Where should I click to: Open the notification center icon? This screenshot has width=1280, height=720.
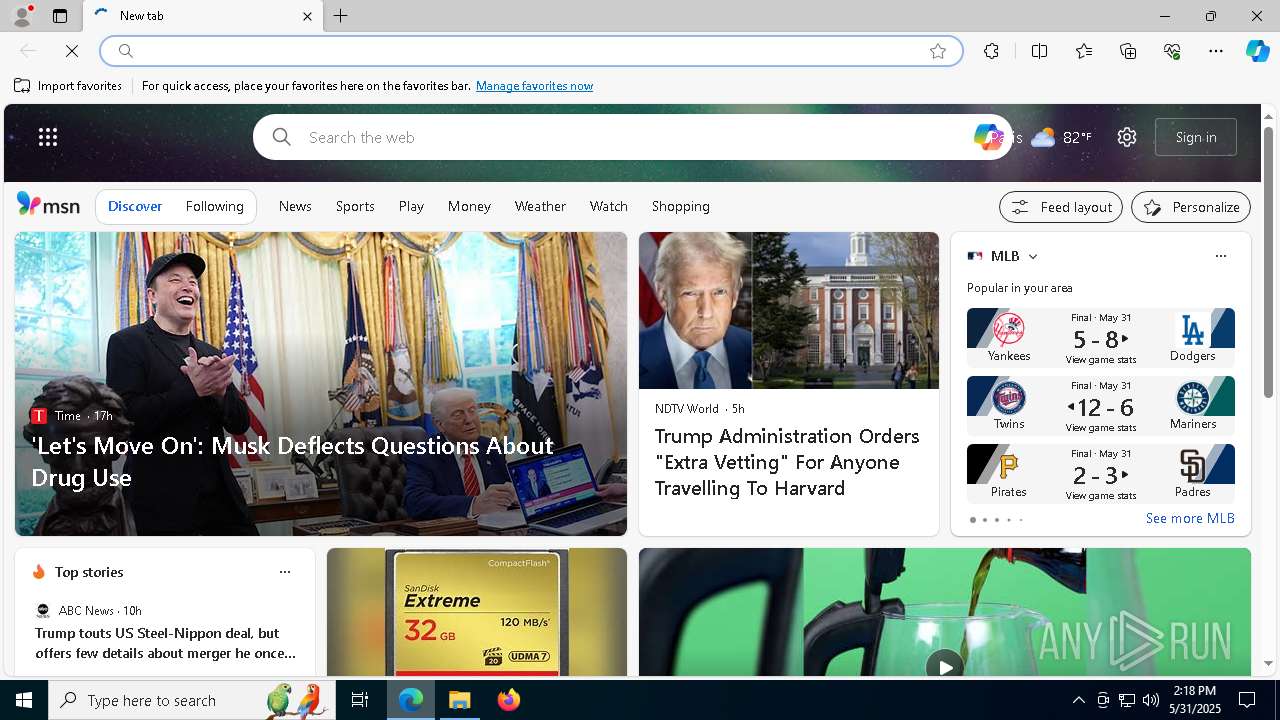click(1247, 700)
